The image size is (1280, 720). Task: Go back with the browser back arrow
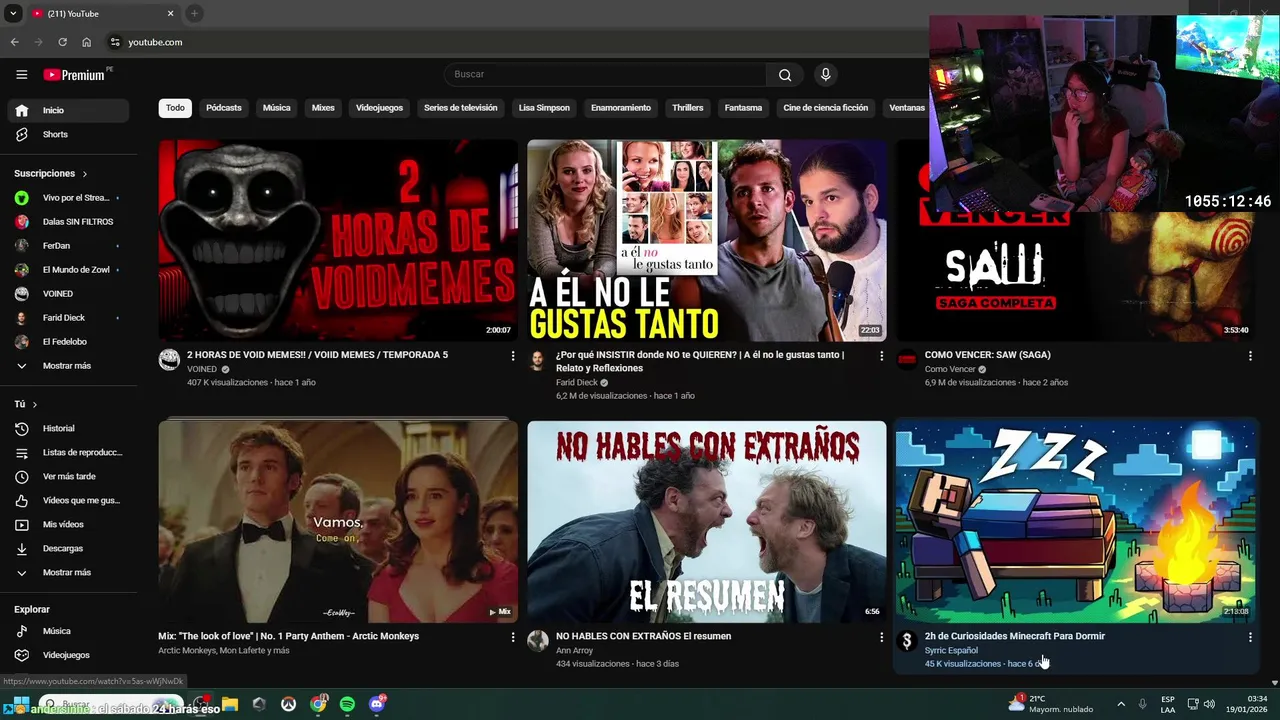coord(14,42)
